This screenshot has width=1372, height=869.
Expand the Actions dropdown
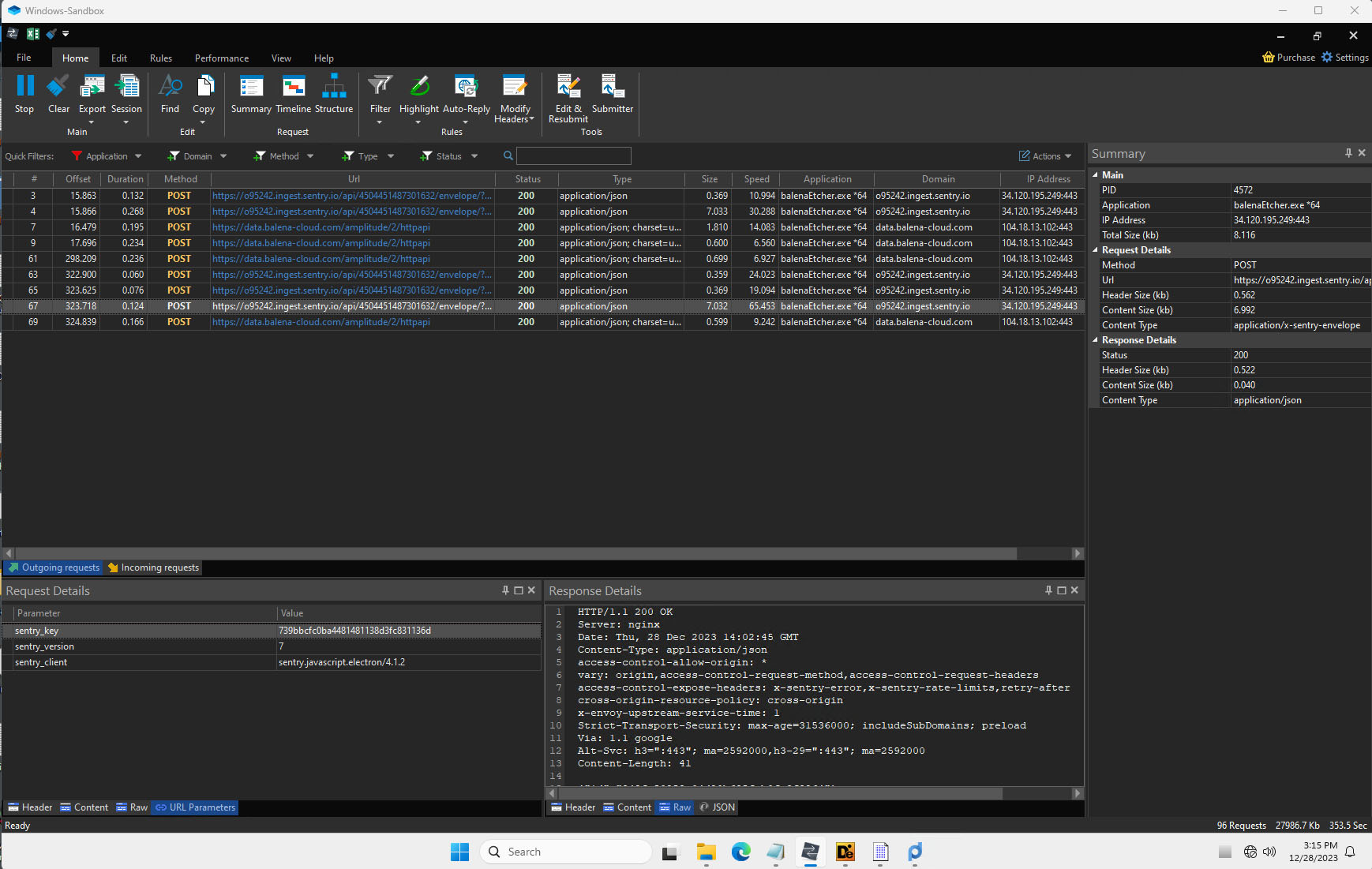coord(1046,156)
